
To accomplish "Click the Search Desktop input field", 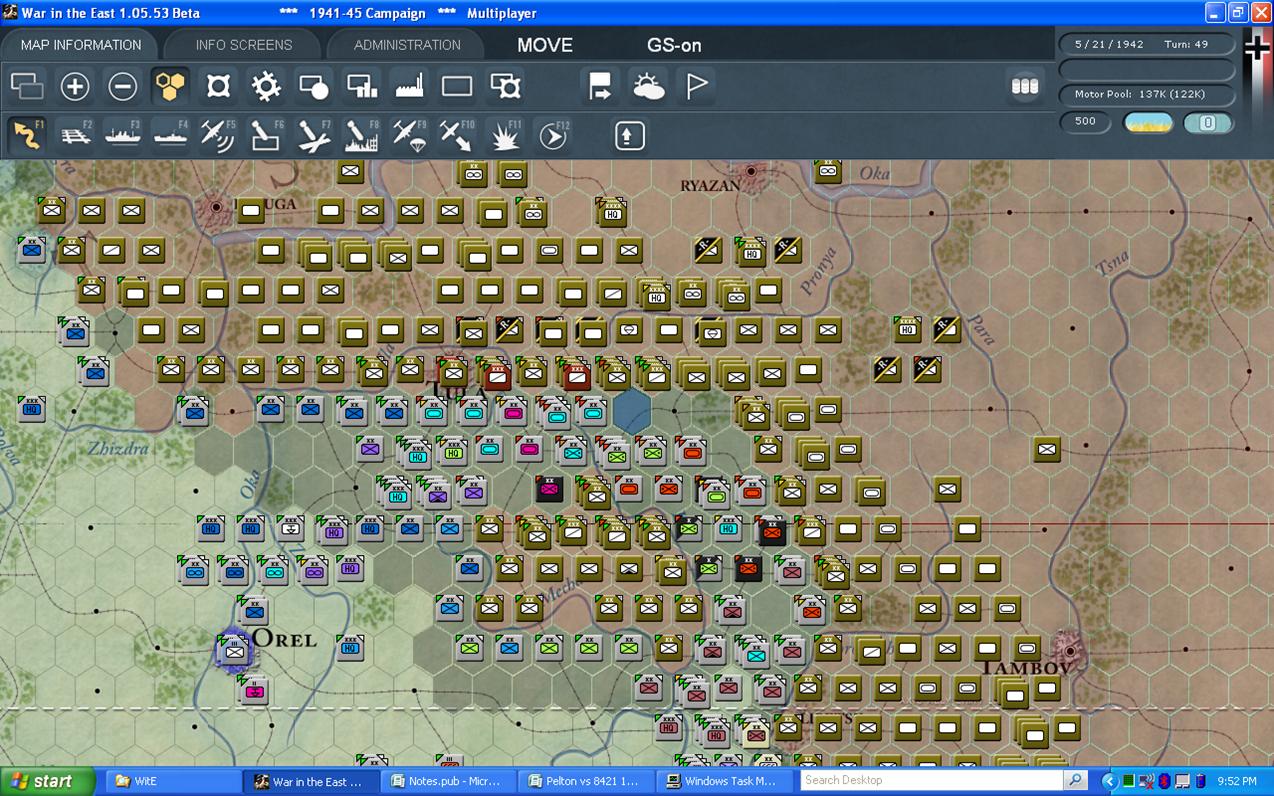I will point(930,781).
